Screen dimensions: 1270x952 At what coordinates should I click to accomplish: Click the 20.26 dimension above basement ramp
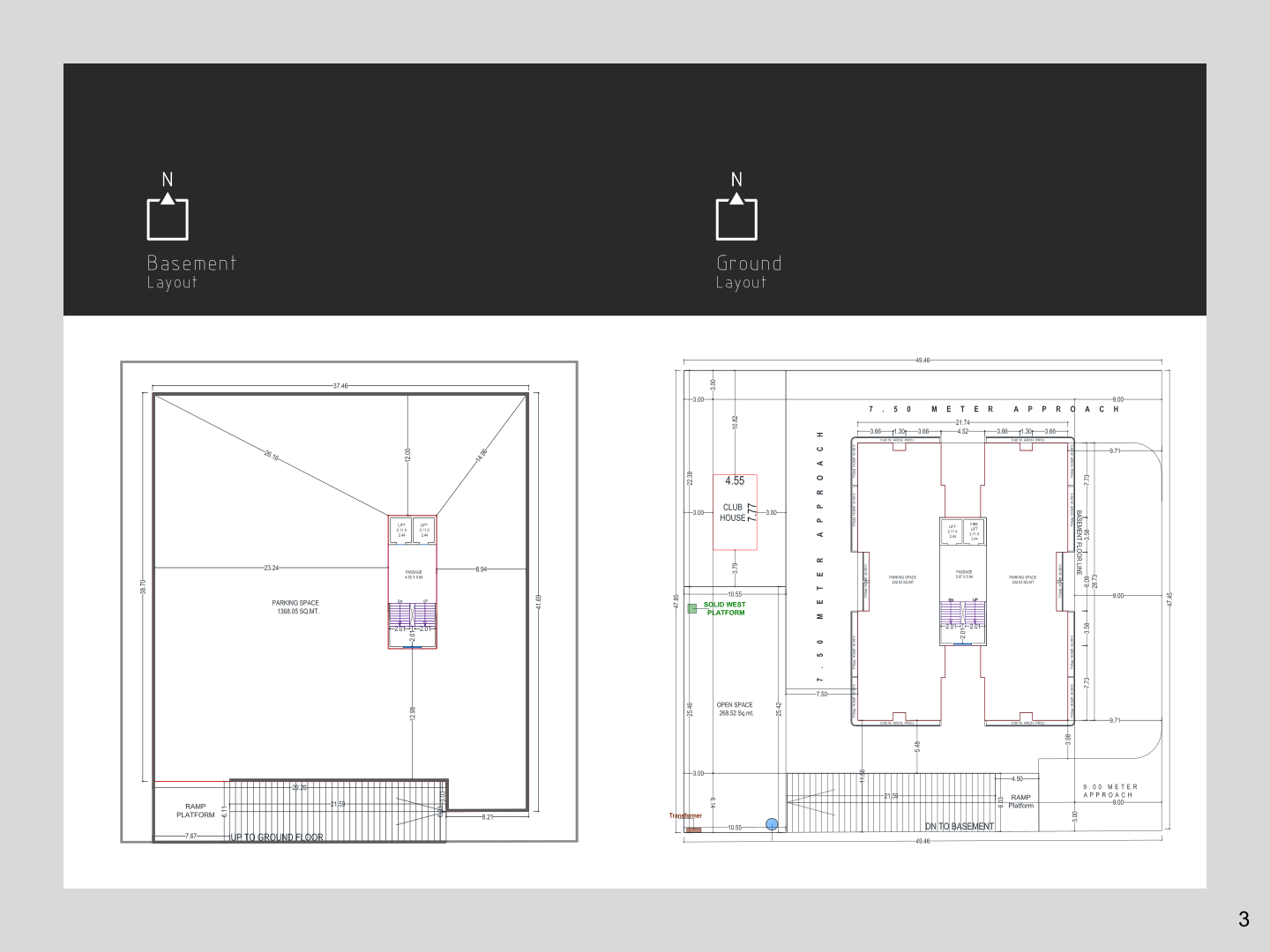click(300, 787)
